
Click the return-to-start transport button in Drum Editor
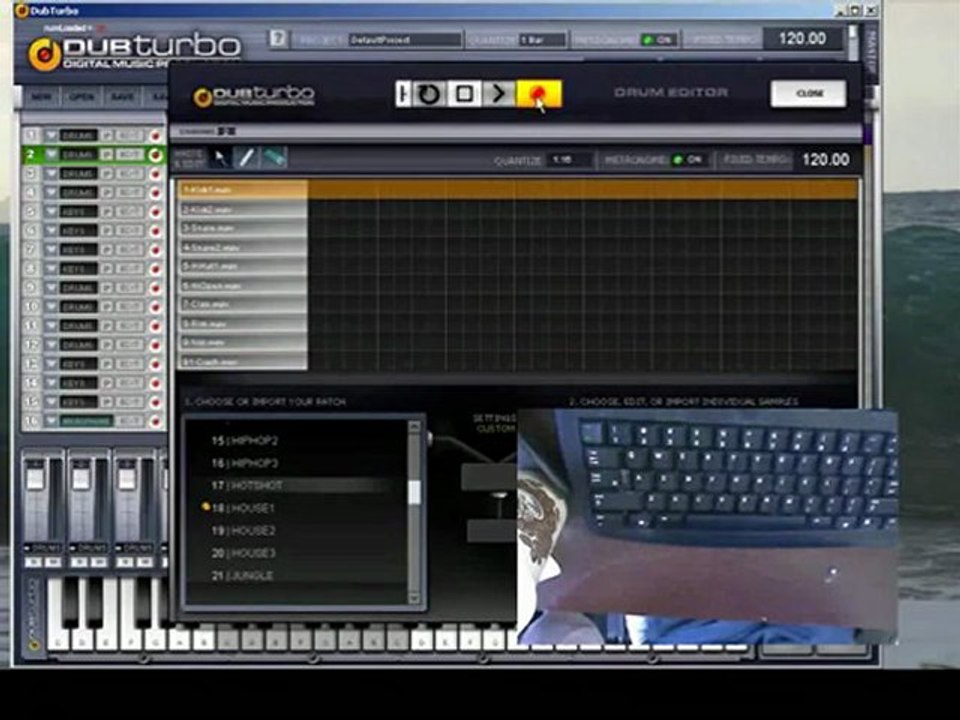(x=402, y=94)
